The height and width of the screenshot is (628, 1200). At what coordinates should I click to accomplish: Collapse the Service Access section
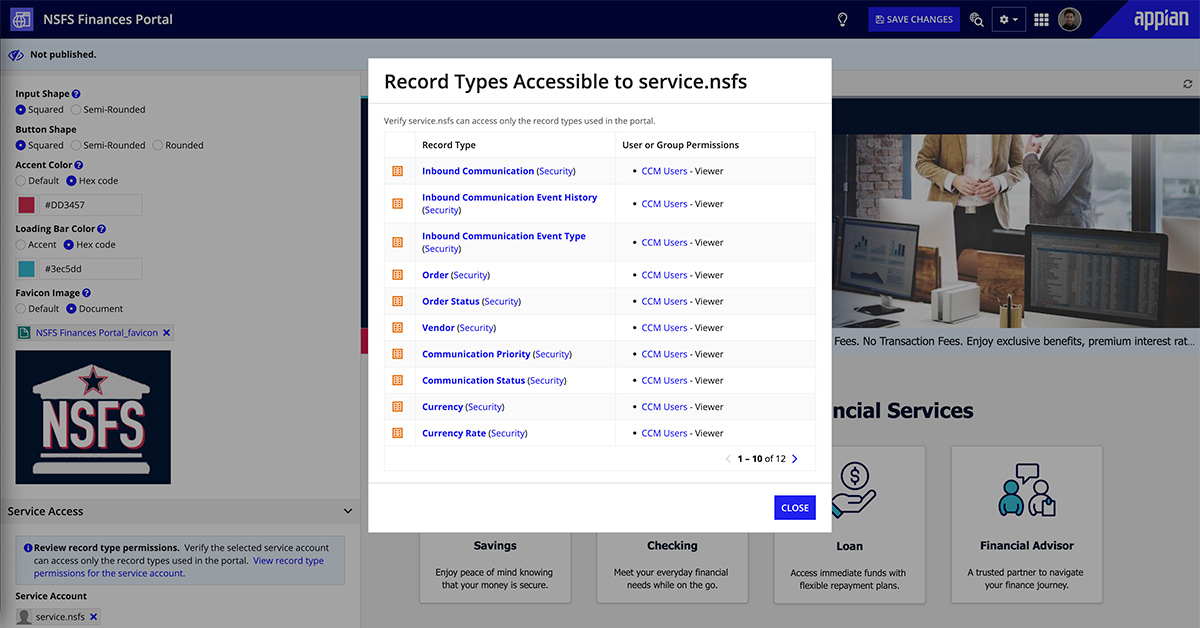click(348, 511)
